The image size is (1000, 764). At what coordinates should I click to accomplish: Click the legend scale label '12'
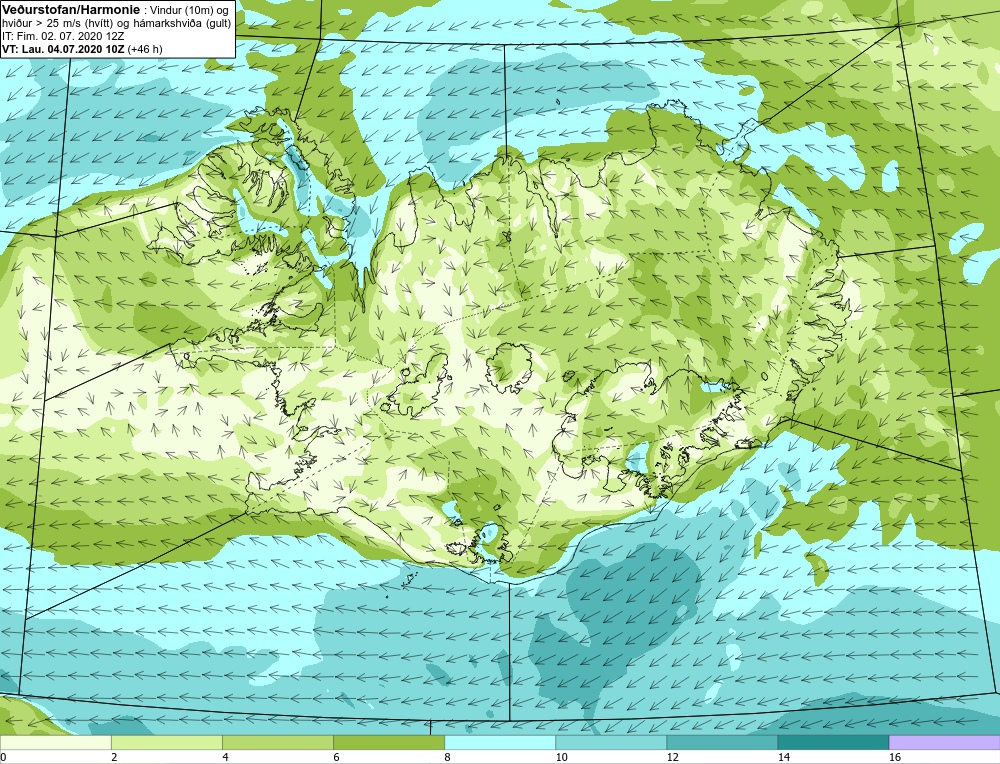(x=672, y=758)
